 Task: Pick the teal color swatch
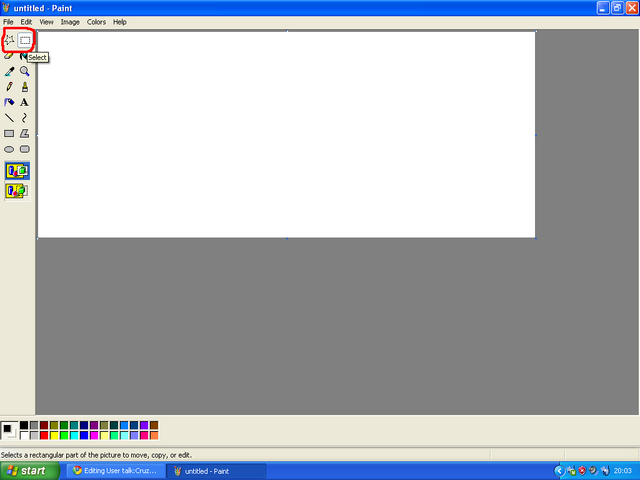click(x=74, y=426)
